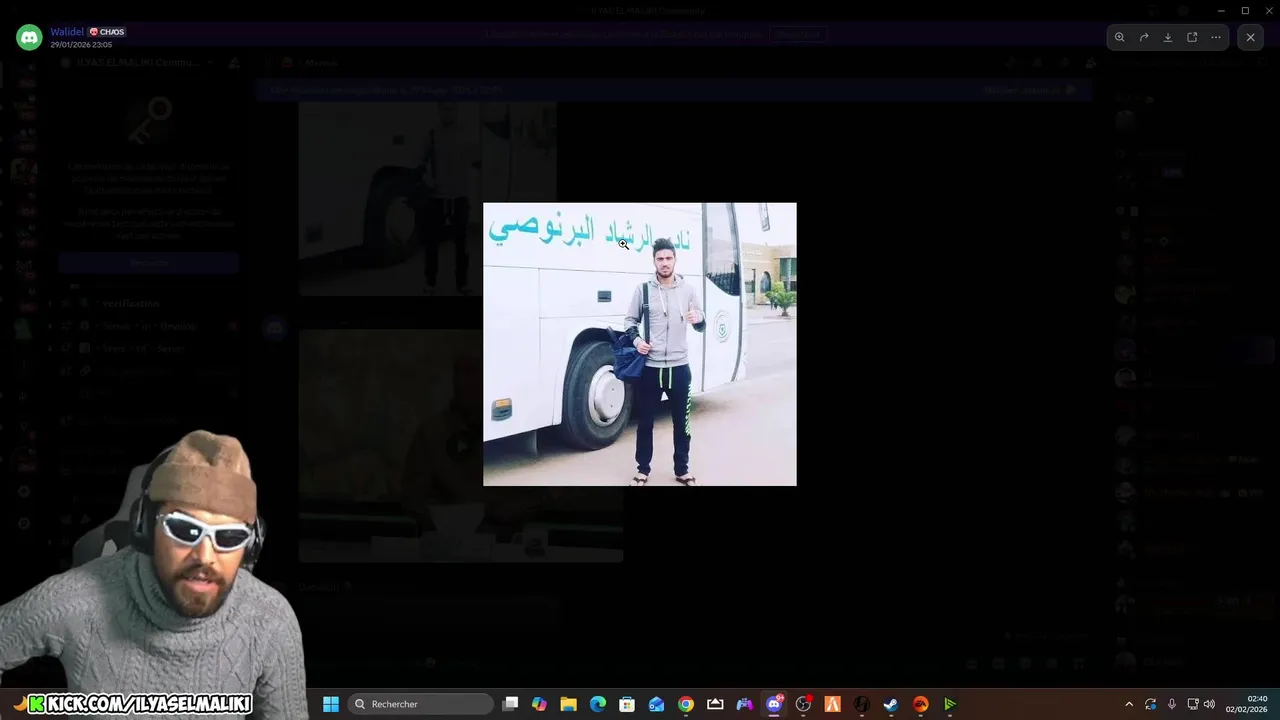
Task: Forward the image using the arrow icon
Action: pyautogui.click(x=1144, y=37)
